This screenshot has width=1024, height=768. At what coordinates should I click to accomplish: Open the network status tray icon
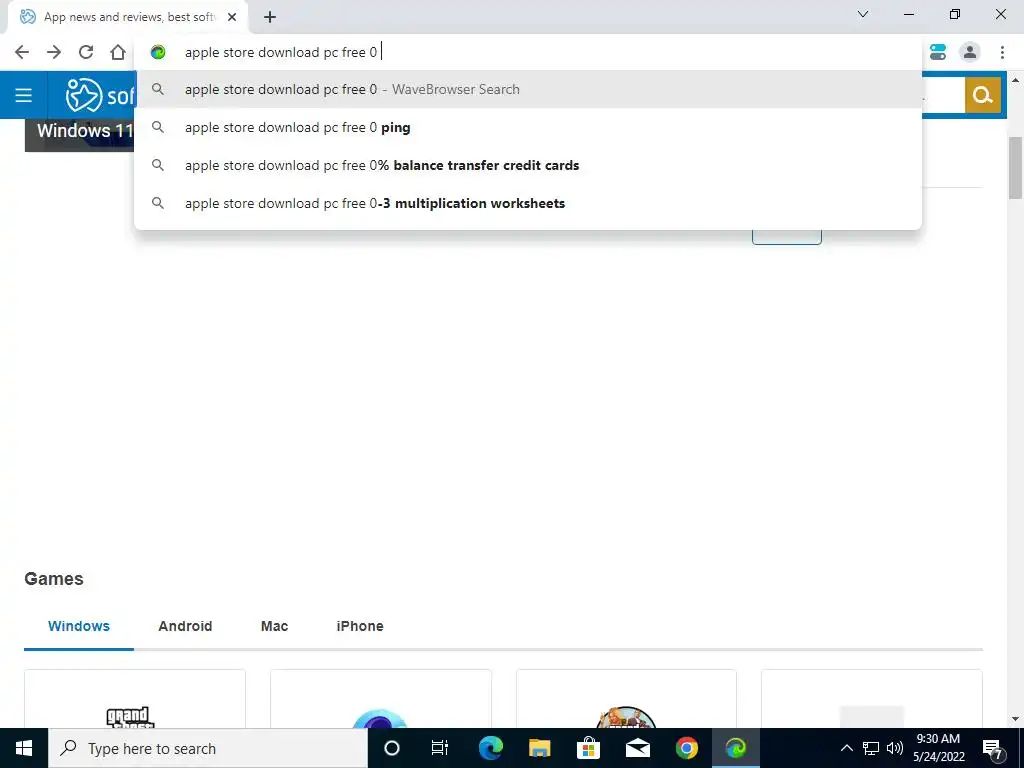[871, 748]
